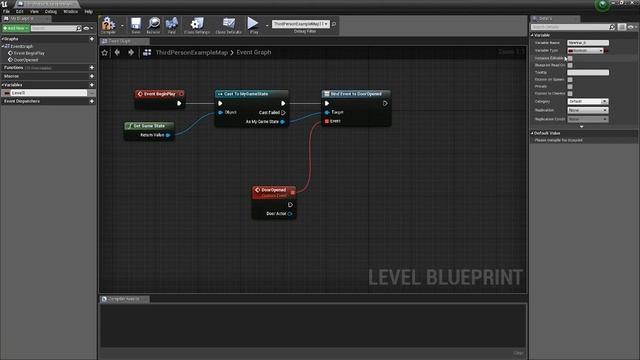Click the green Add New button

pos(16,28)
